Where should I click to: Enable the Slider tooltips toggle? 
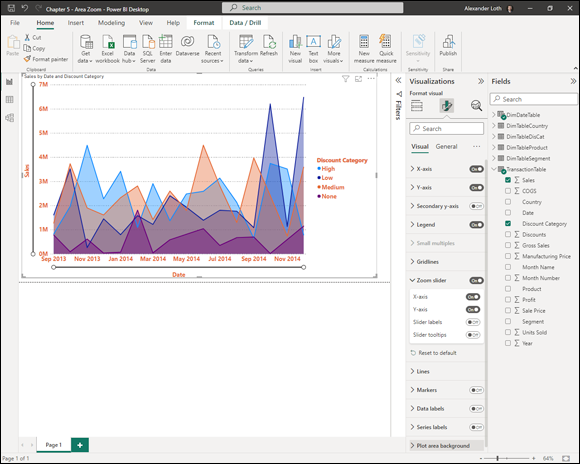coord(473,335)
